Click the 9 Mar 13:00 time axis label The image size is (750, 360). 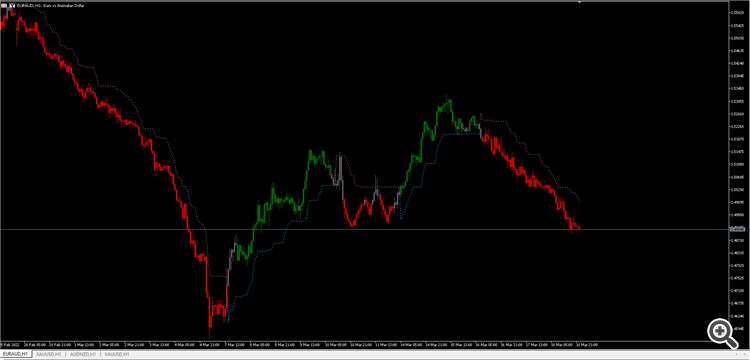(310, 345)
